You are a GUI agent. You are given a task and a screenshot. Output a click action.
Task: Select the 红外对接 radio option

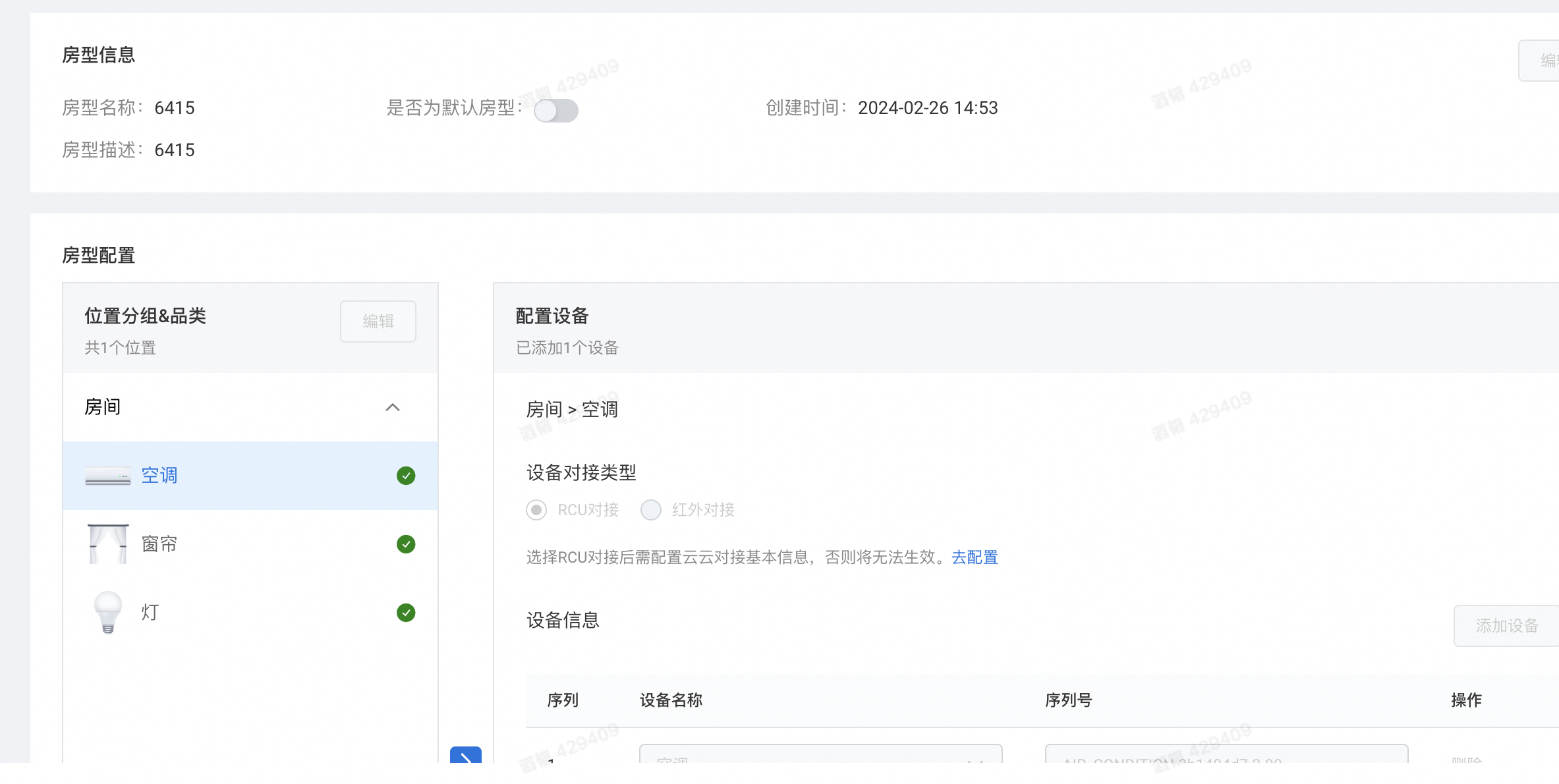point(651,510)
